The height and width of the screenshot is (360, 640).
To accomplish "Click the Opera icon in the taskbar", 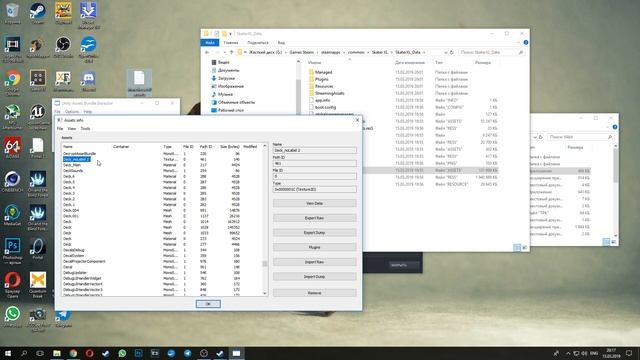I will click(x=89, y=353).
